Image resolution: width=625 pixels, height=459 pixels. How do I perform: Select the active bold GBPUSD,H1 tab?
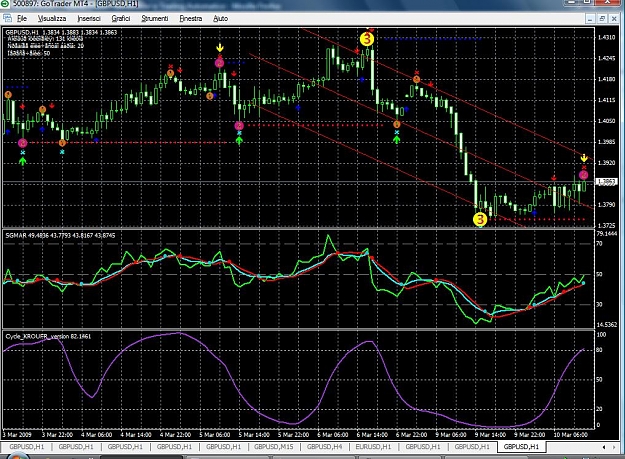point(521,447)
